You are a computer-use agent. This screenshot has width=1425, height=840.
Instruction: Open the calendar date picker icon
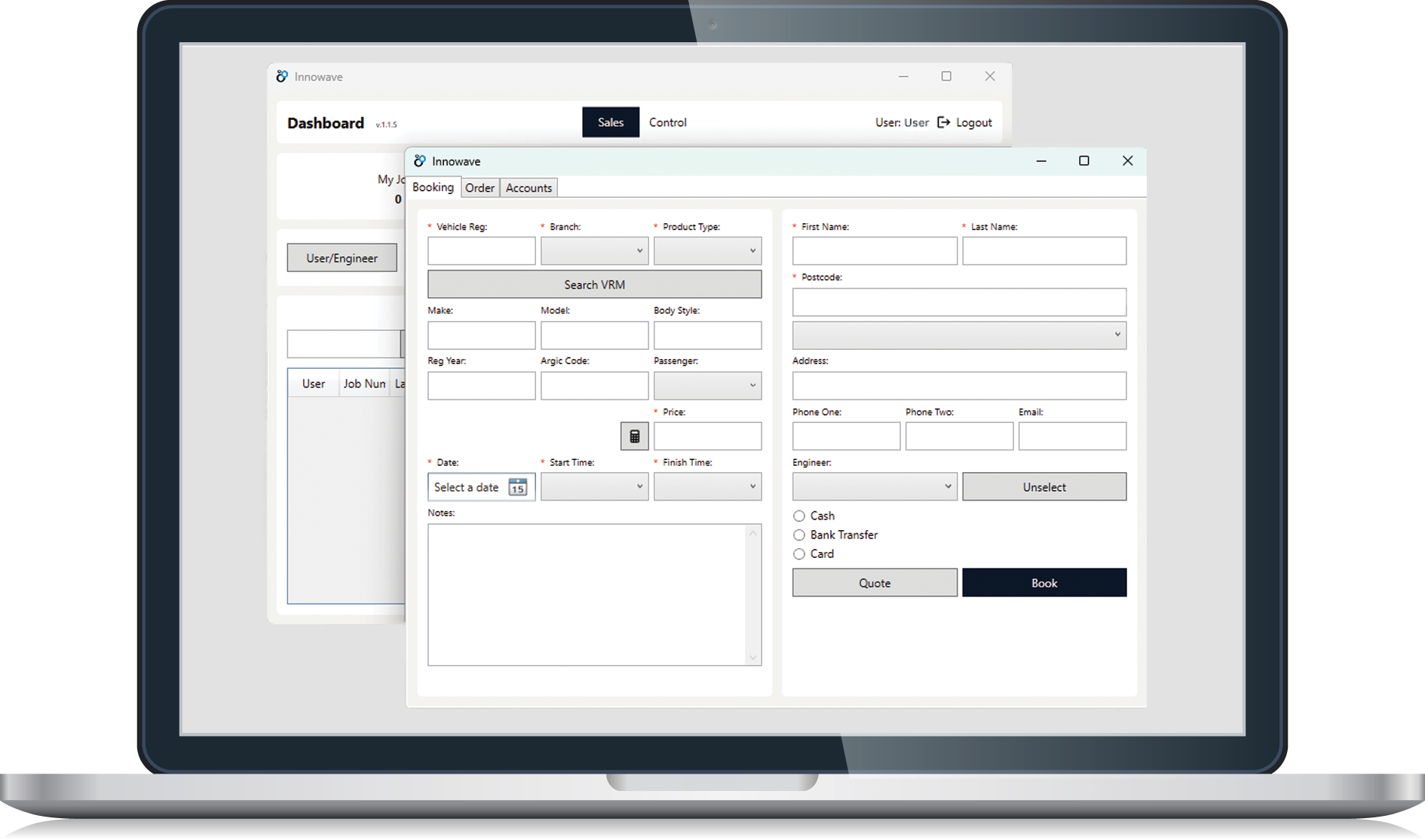point(517,487)
